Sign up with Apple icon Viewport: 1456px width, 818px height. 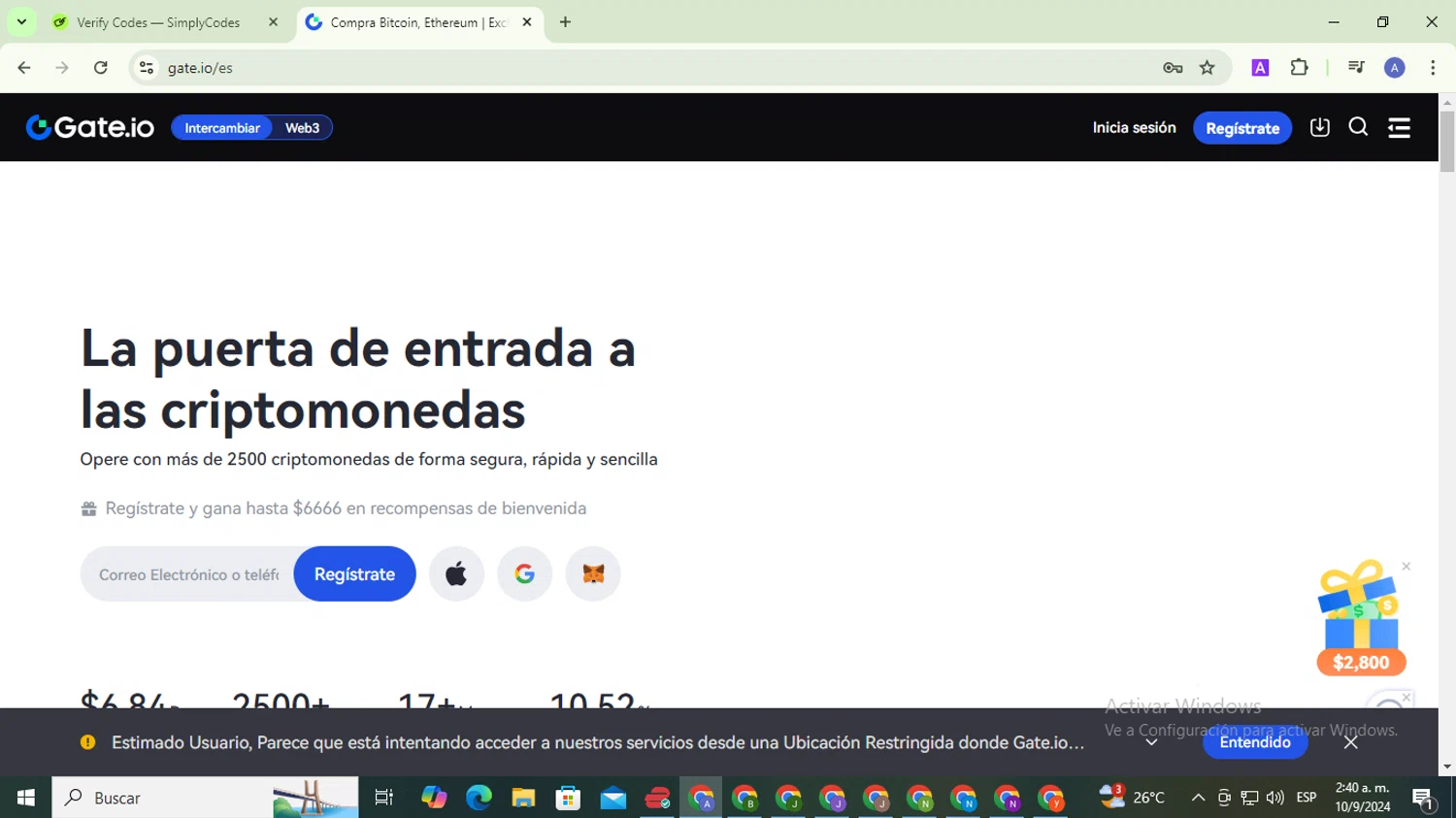tap(456, 574)
